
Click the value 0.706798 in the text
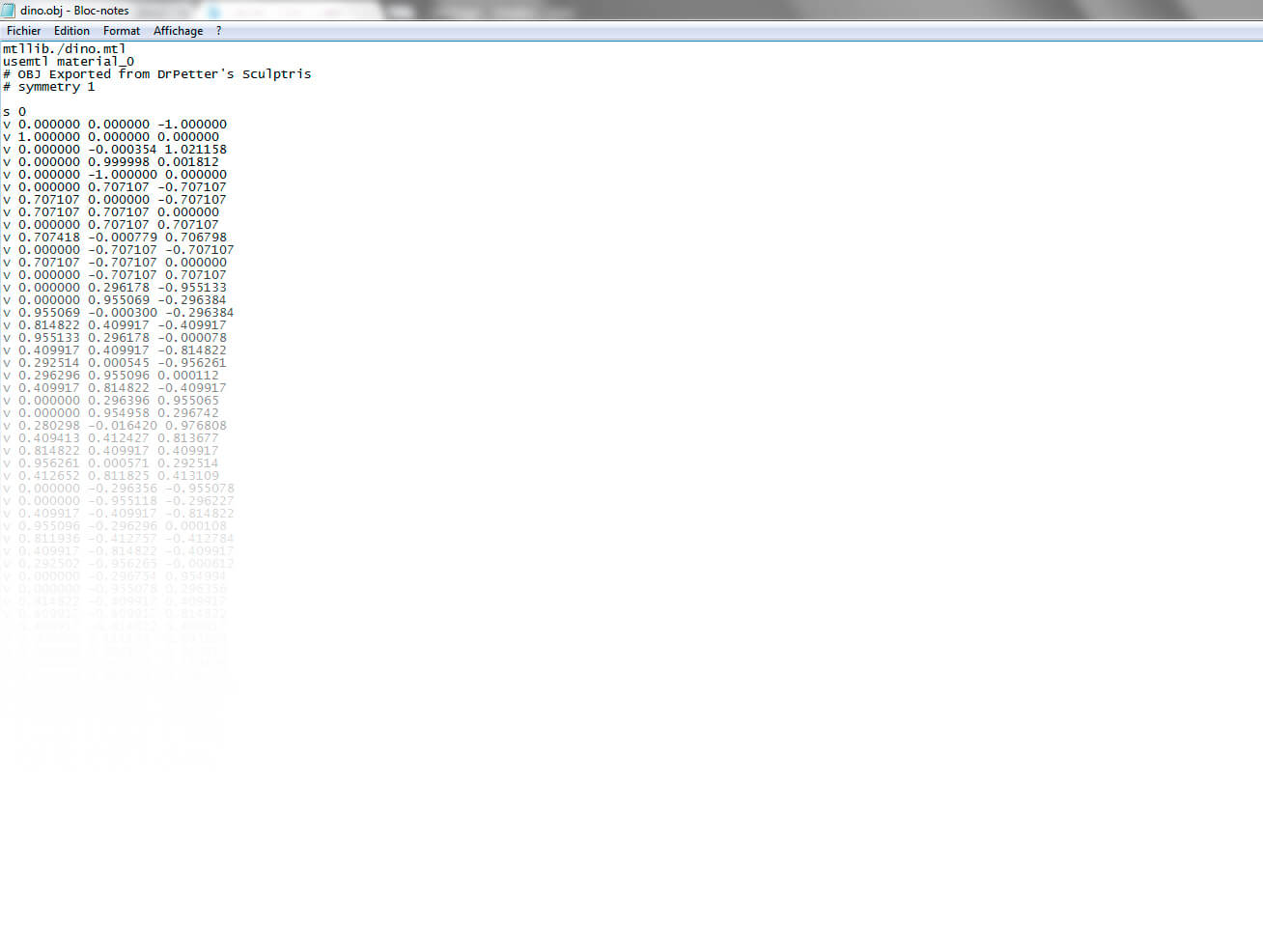pyautogui.click(x=196, y=238)
